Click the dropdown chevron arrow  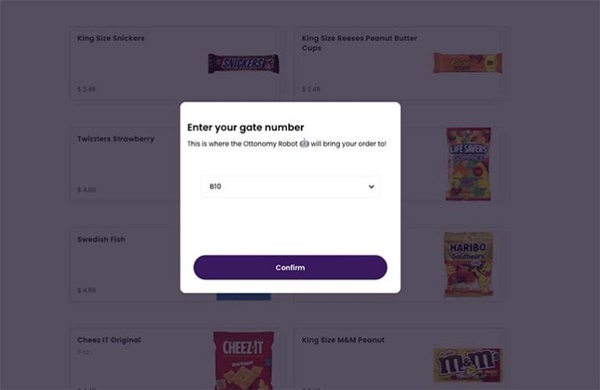pyautogui.click(x=371, y=187)
